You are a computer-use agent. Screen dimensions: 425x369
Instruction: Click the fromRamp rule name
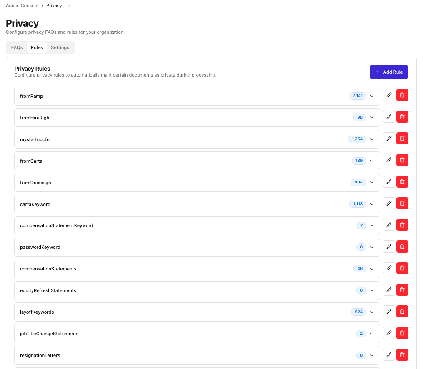[x=31, y=96]
